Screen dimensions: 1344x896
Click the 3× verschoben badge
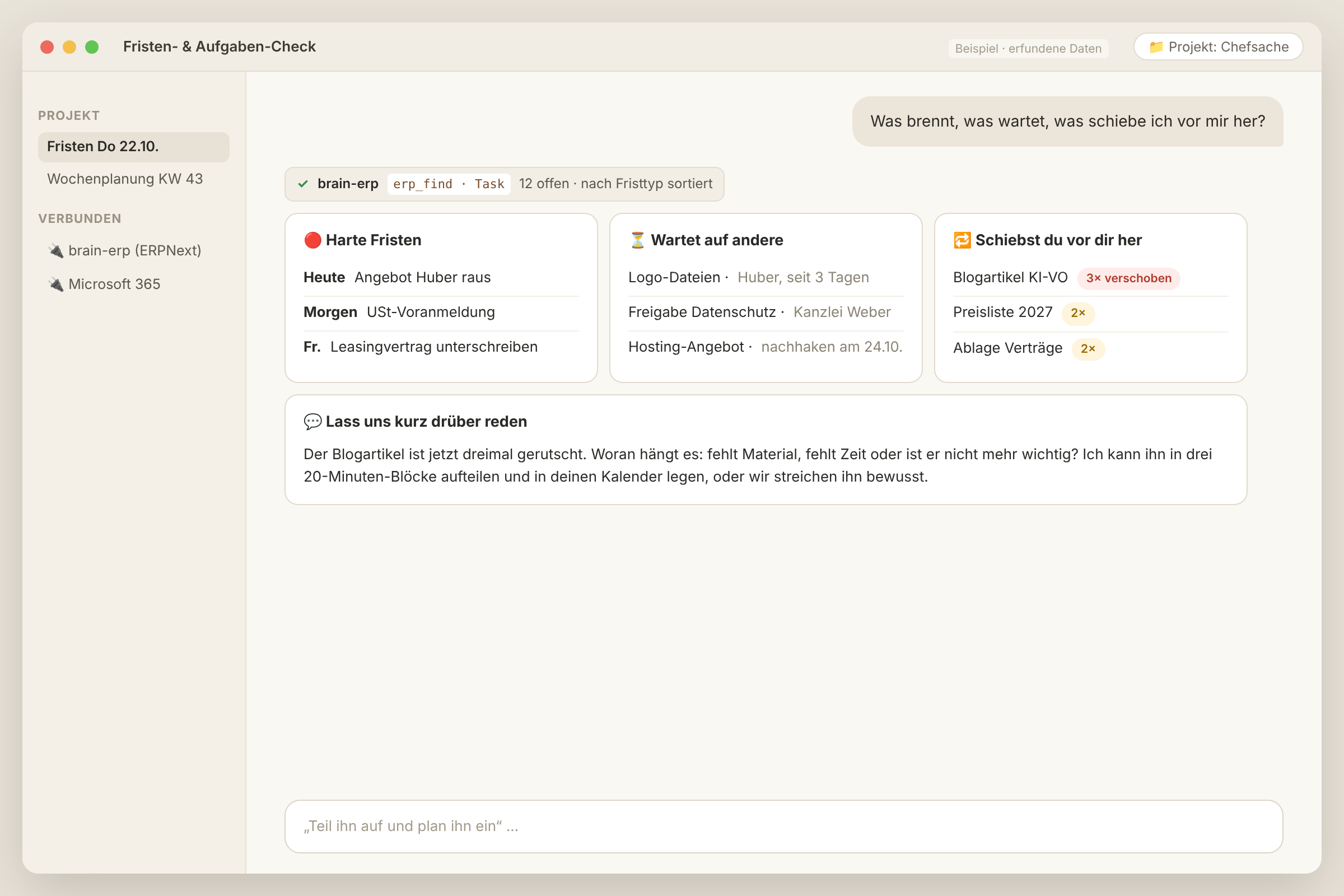(x=1128, y=278)
